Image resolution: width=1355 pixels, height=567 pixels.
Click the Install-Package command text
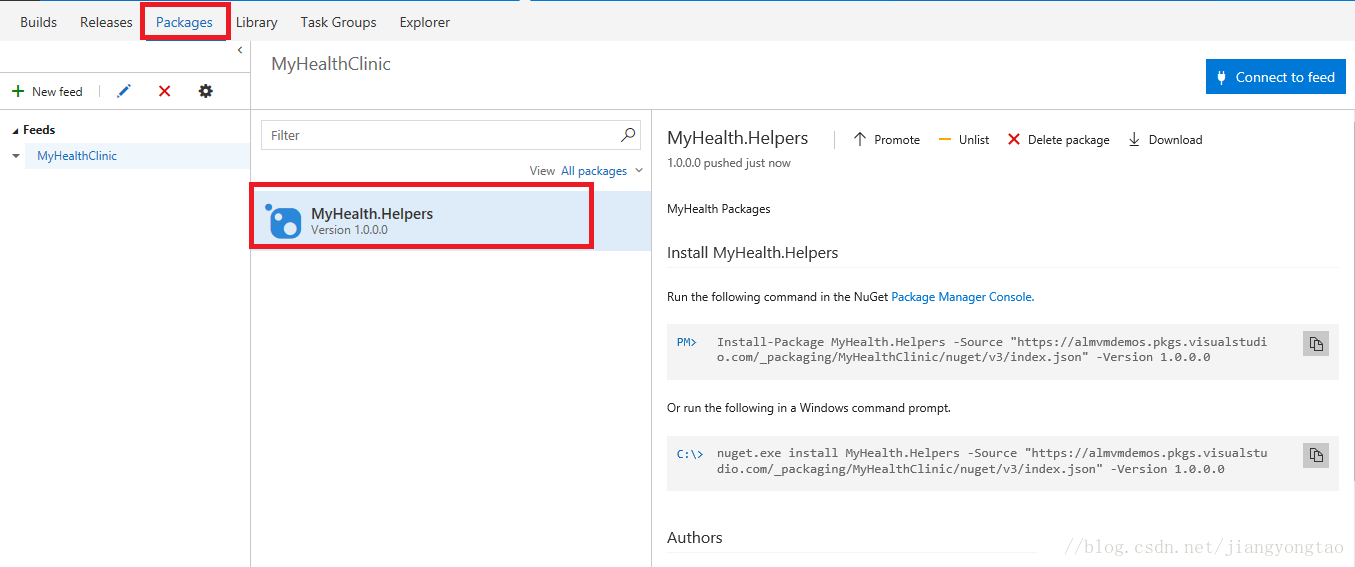click(991, 349)
